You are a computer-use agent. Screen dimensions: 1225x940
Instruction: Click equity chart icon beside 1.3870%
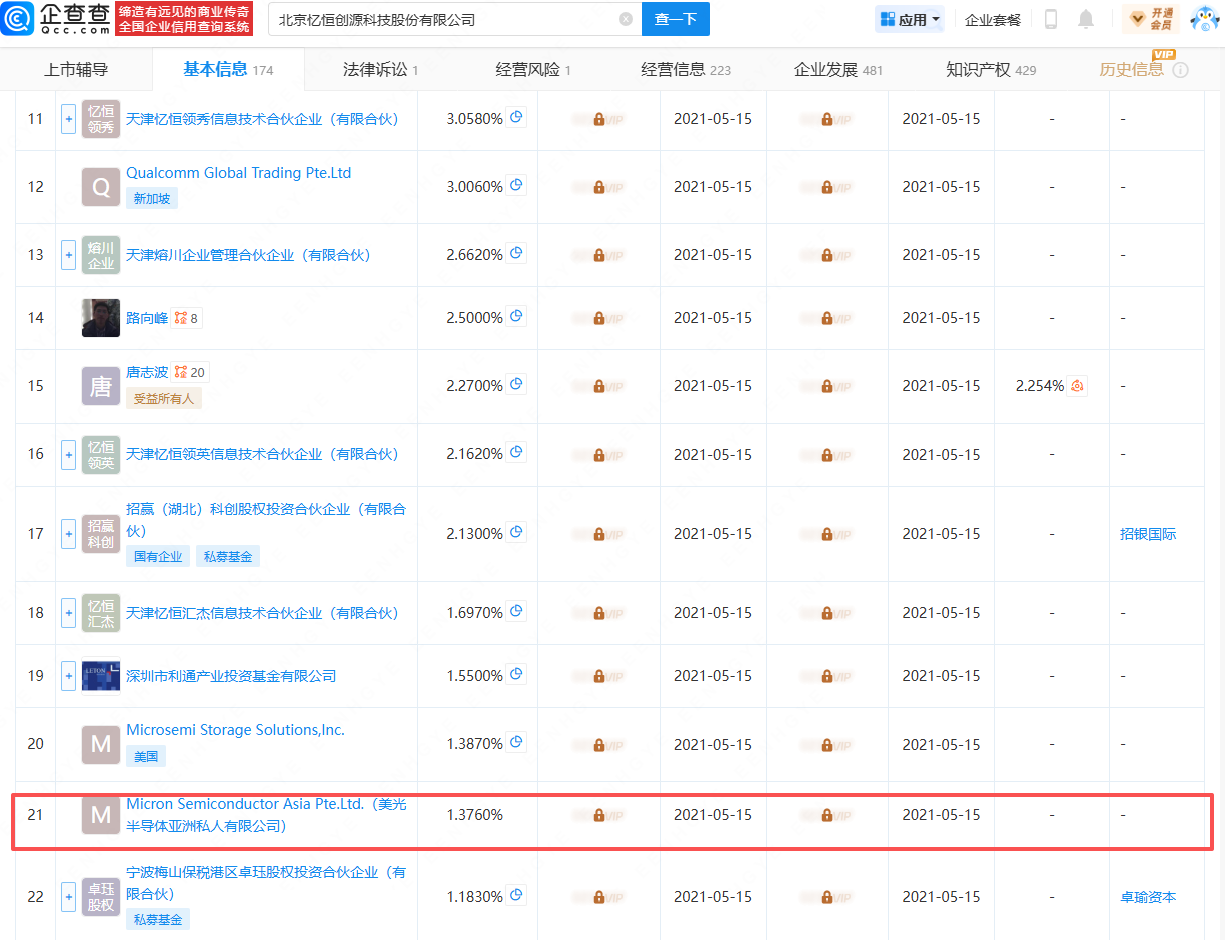click(517, 743)
